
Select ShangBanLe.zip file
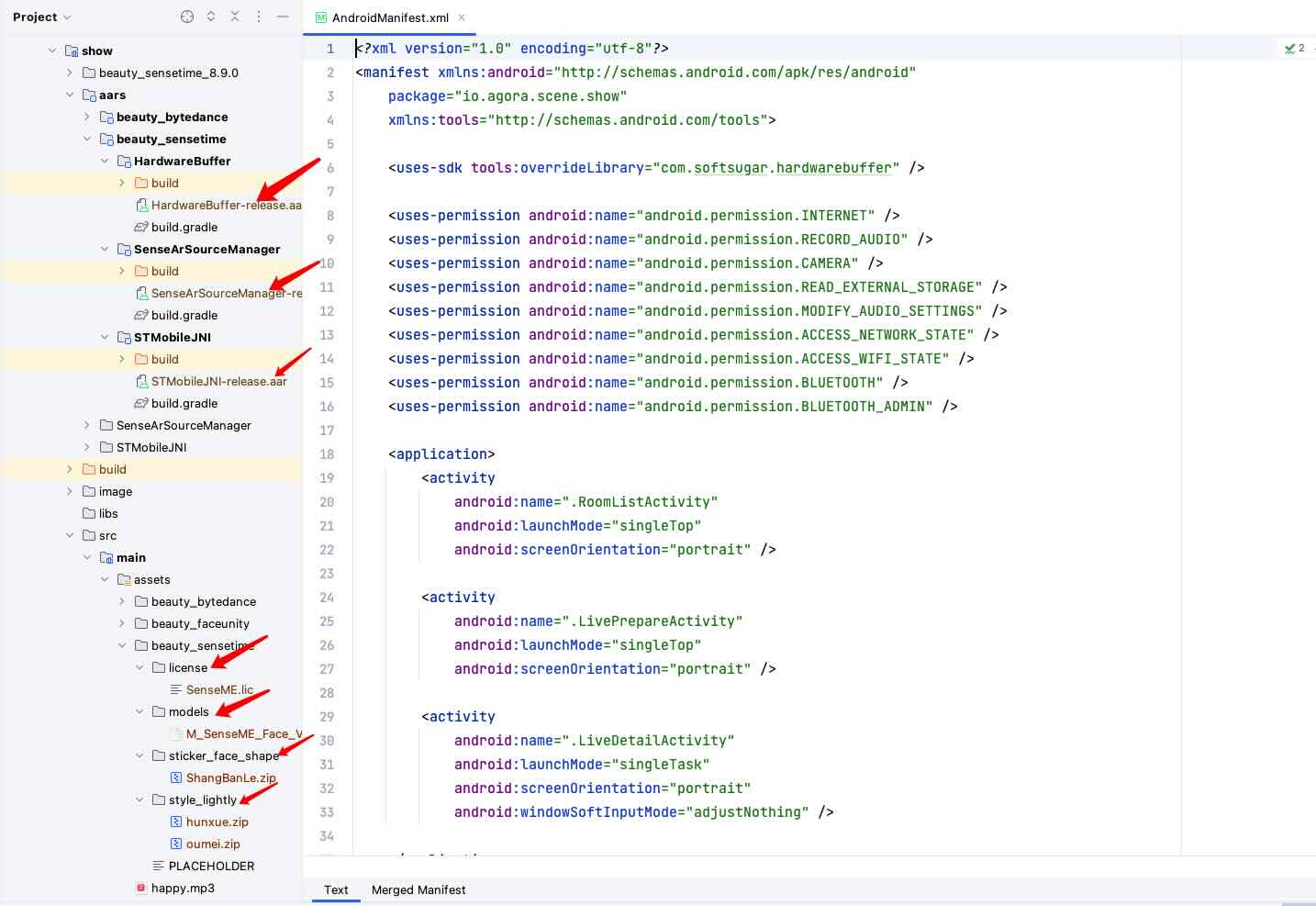pos(231,777)
